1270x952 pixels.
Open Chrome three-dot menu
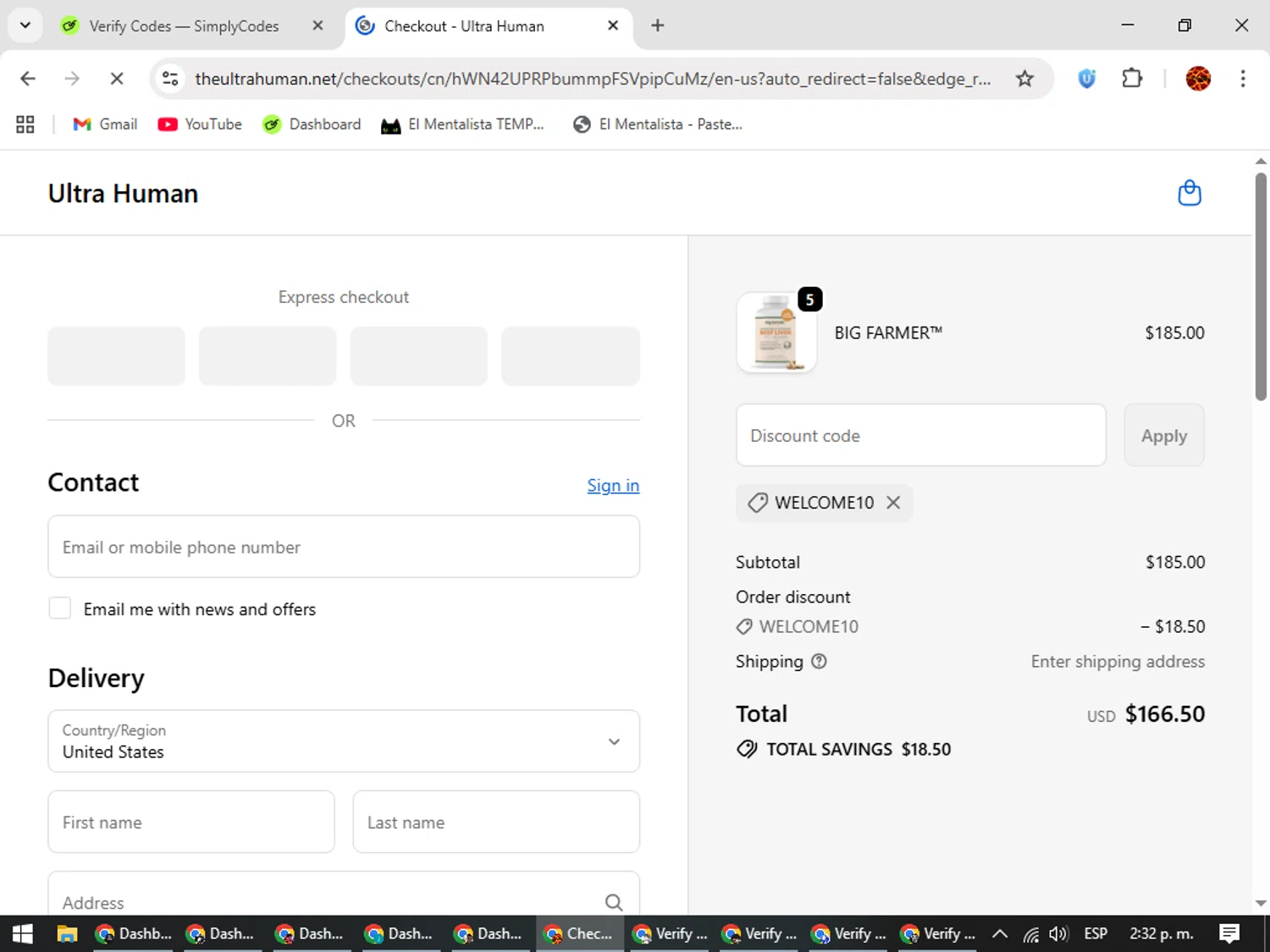coord(1243,79)
